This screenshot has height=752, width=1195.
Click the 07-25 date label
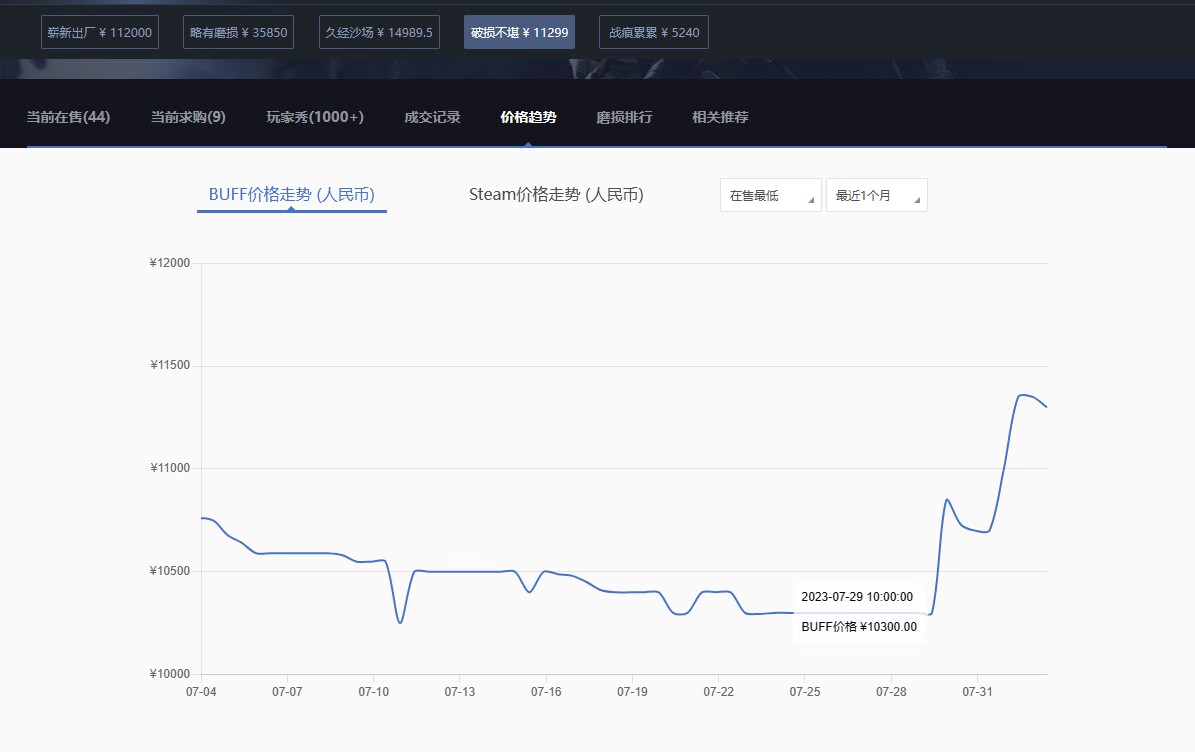tap(805, 692)
